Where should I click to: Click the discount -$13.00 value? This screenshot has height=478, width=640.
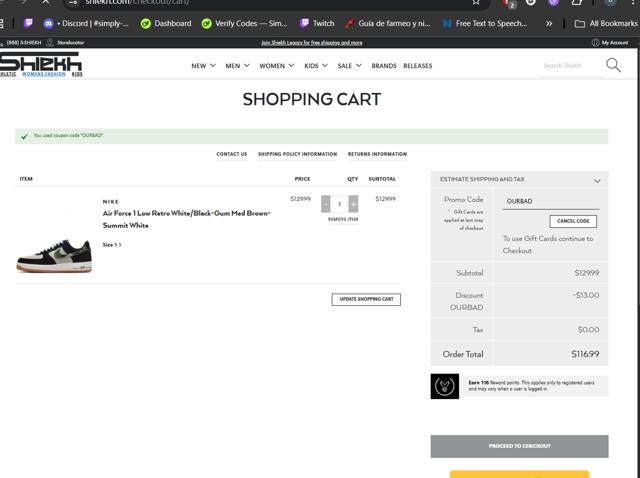tap(586, 295)
